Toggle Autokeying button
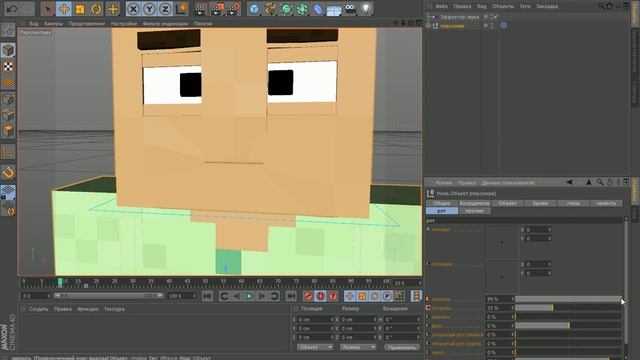This screenshot has width=640, height=360. pyautogui.click(x=320, y=296)
